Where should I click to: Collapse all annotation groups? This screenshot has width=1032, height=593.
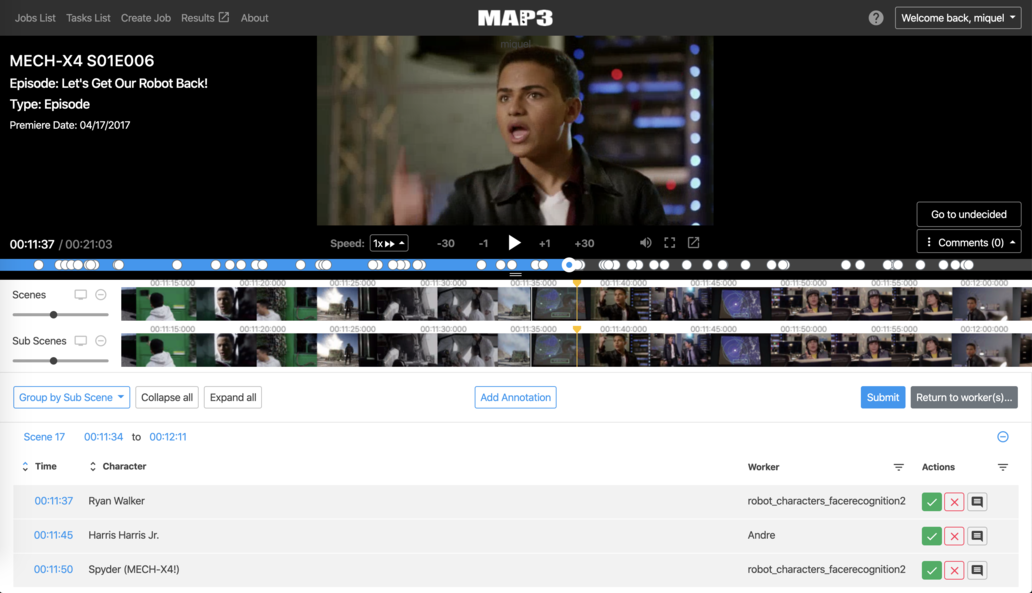[167, 398]
